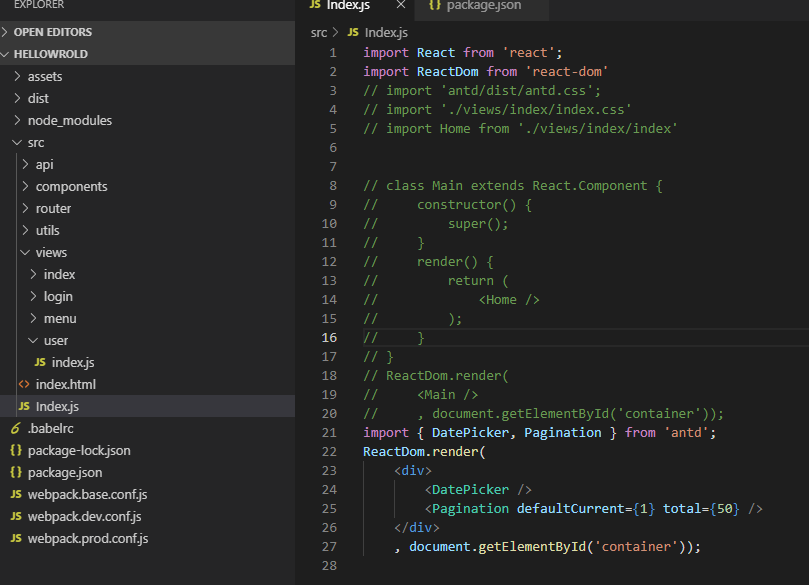The height and width of the screenshot is (585, 809).
Task: Click 'react-dom' string on line 2
Action: tap(567, 71)
